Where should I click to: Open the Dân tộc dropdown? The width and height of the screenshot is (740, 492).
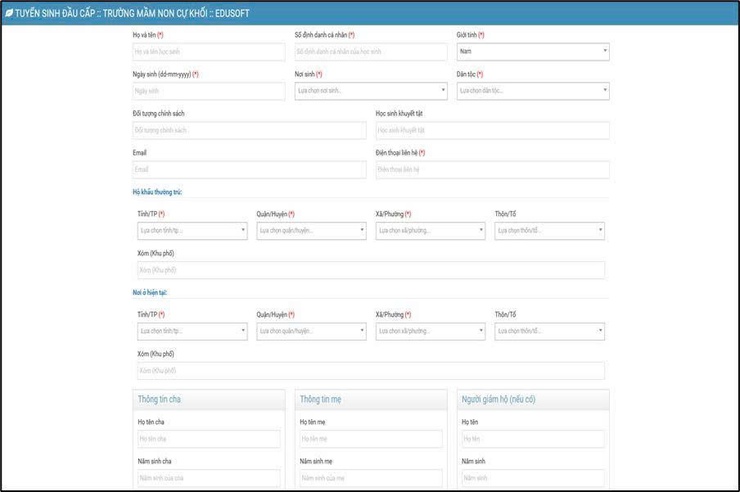[x=533, y=91]
